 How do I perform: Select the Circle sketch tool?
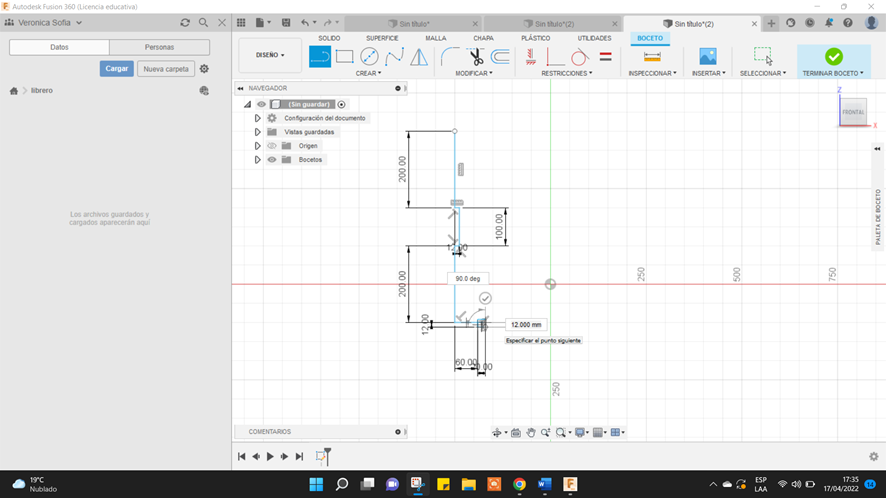369,57
